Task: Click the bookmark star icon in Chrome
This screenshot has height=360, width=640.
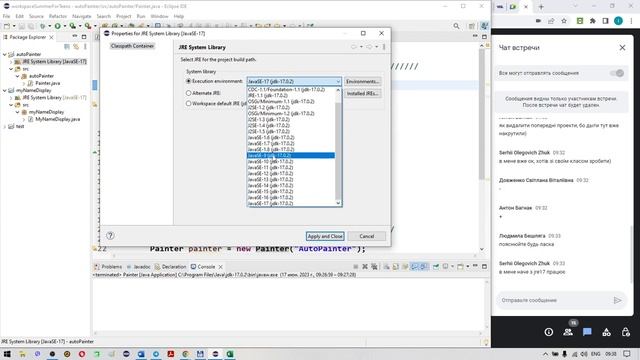Action: tap(564, 21)
